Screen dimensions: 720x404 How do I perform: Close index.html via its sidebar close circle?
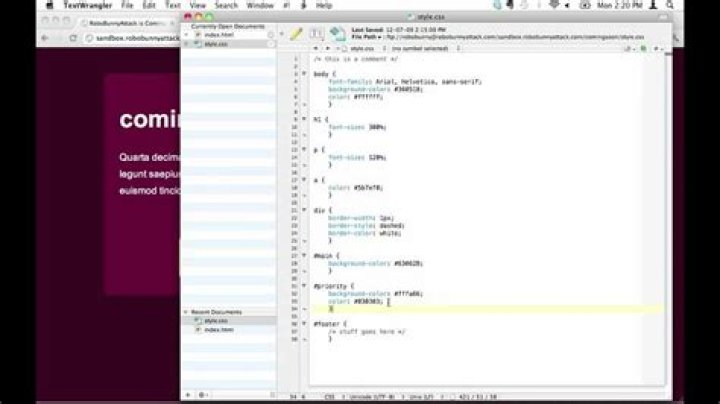(x=270, y=35)
